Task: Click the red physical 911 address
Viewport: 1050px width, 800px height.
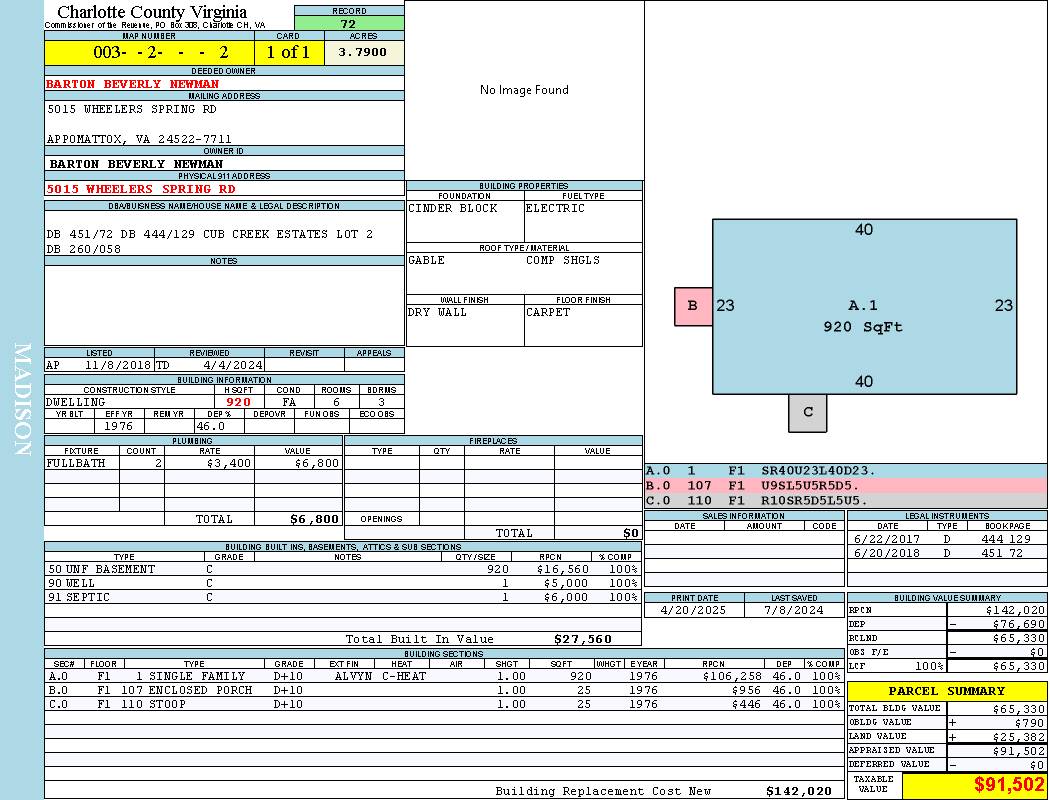Action: [141, 189]
